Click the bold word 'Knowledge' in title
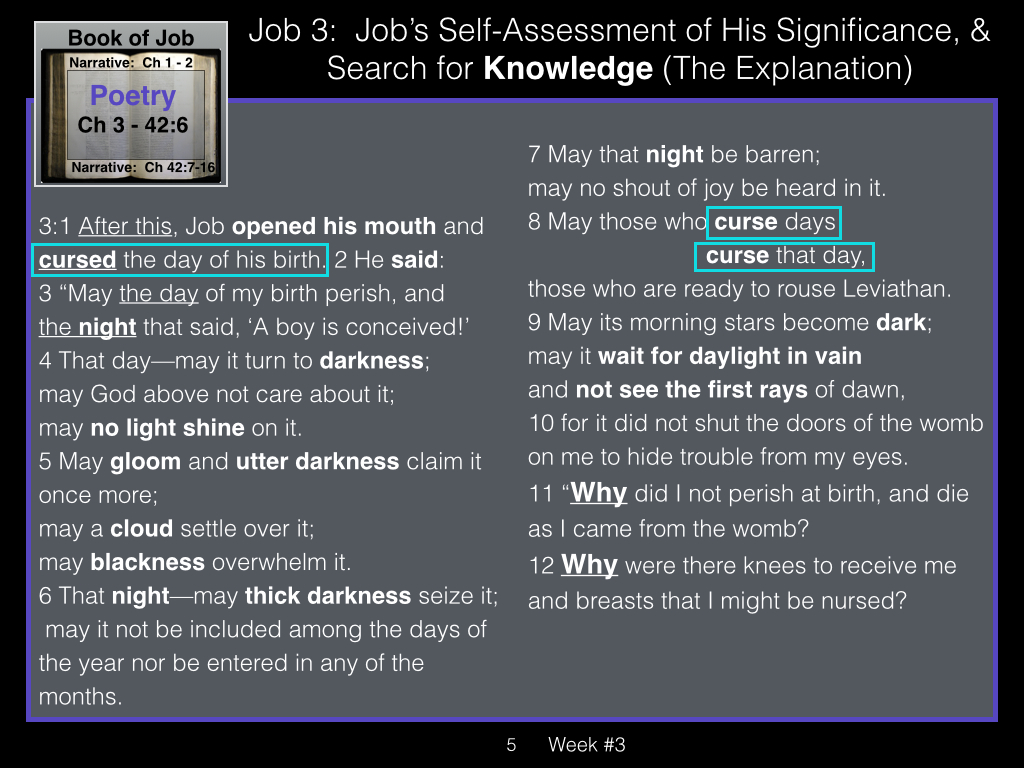 [x=568, y=69]
